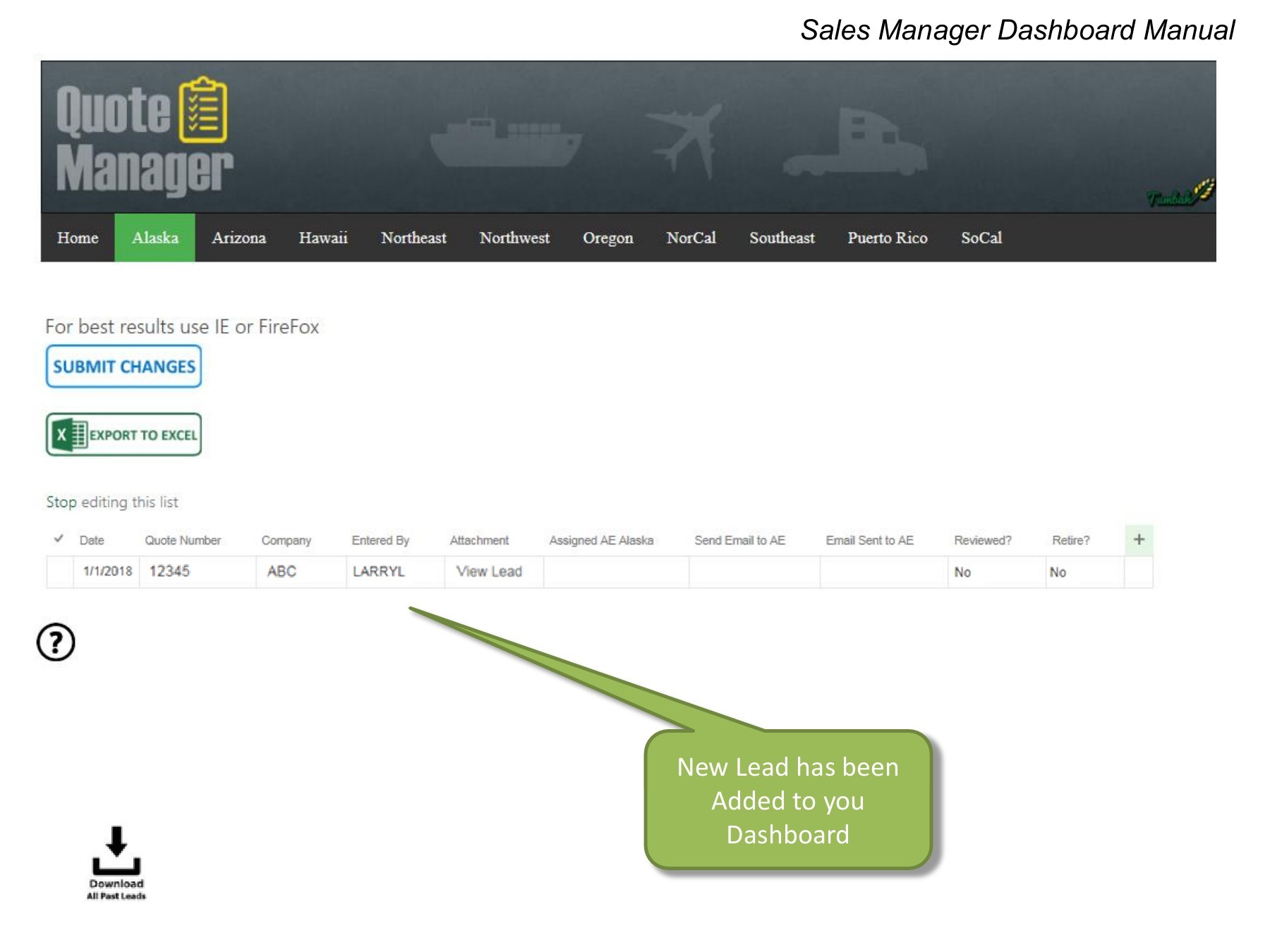This screenshot has width=1270, height=952.
Task: Toggle the select-all checkmark in table header
Action: 59,539
